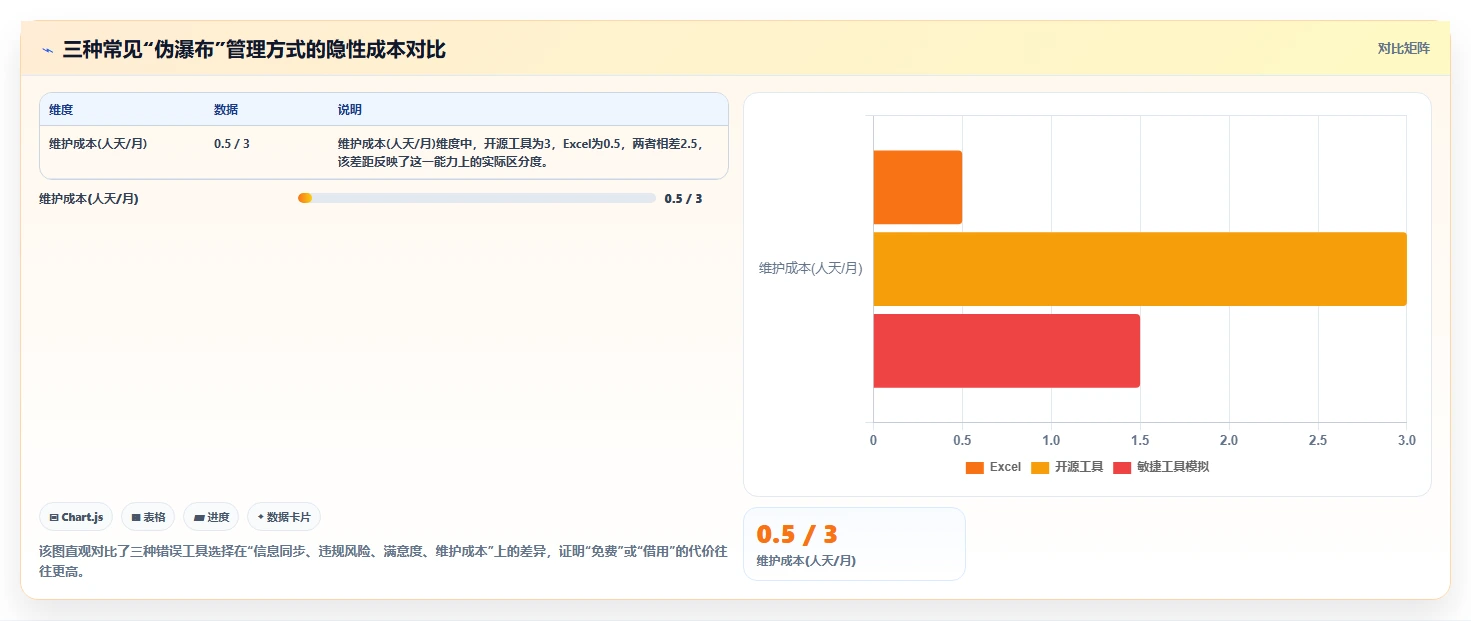Click the 维护成本(人天/月) label left of progress bar
The height and width of the screenshot is (621, 1471).
point(89,198)
